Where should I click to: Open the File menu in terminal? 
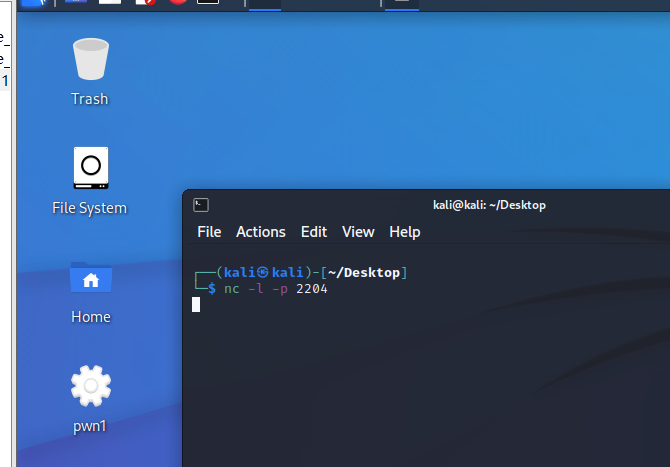(x=209, y=232)
